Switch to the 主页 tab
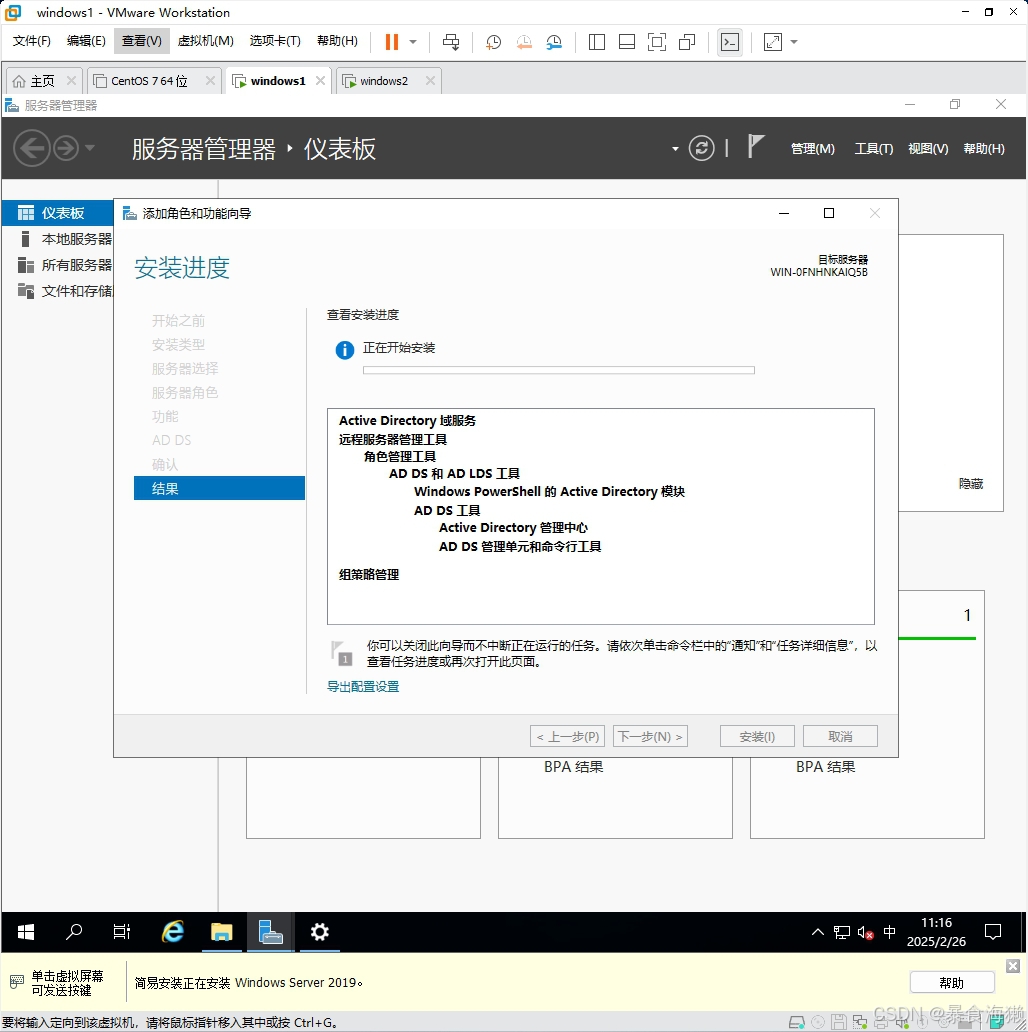 43,81
